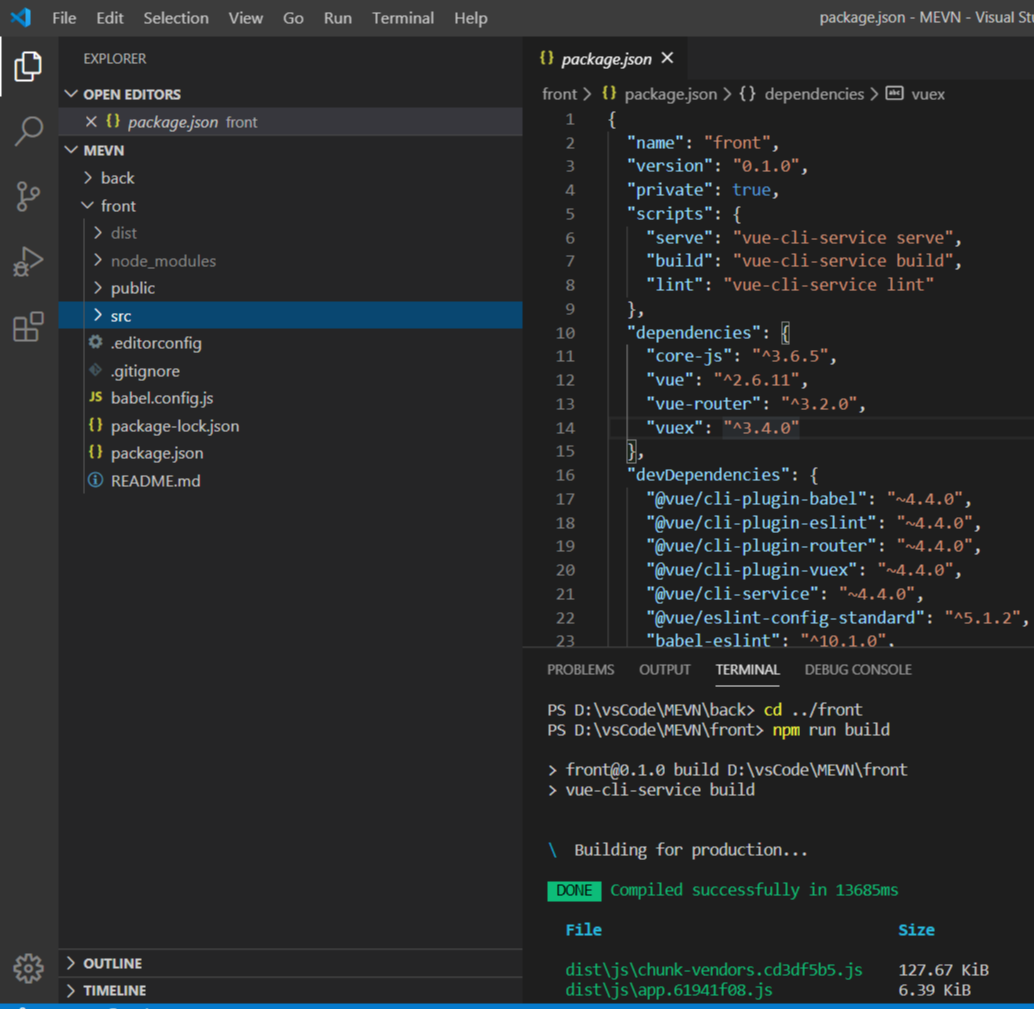Expand the dist folder

pyautogui.click(x=98, y=232)
